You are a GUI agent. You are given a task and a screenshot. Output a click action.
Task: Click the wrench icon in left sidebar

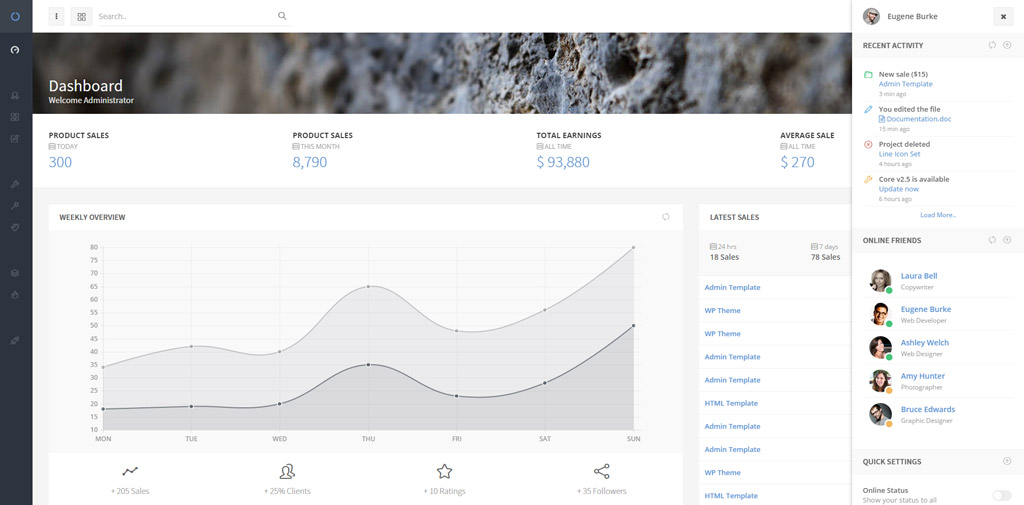coord(15,205)
